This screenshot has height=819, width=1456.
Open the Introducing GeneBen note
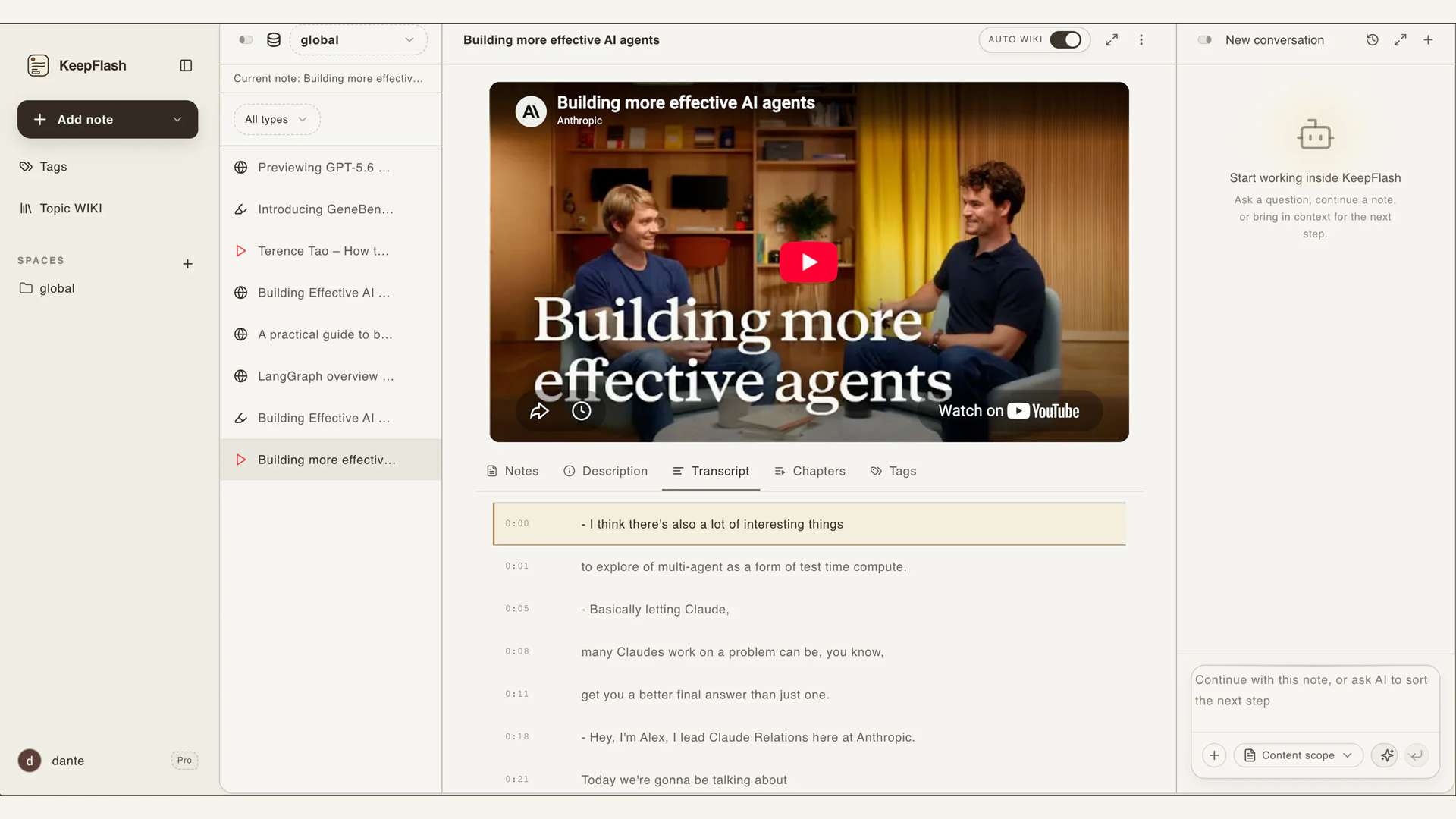(x=331, y=209)
